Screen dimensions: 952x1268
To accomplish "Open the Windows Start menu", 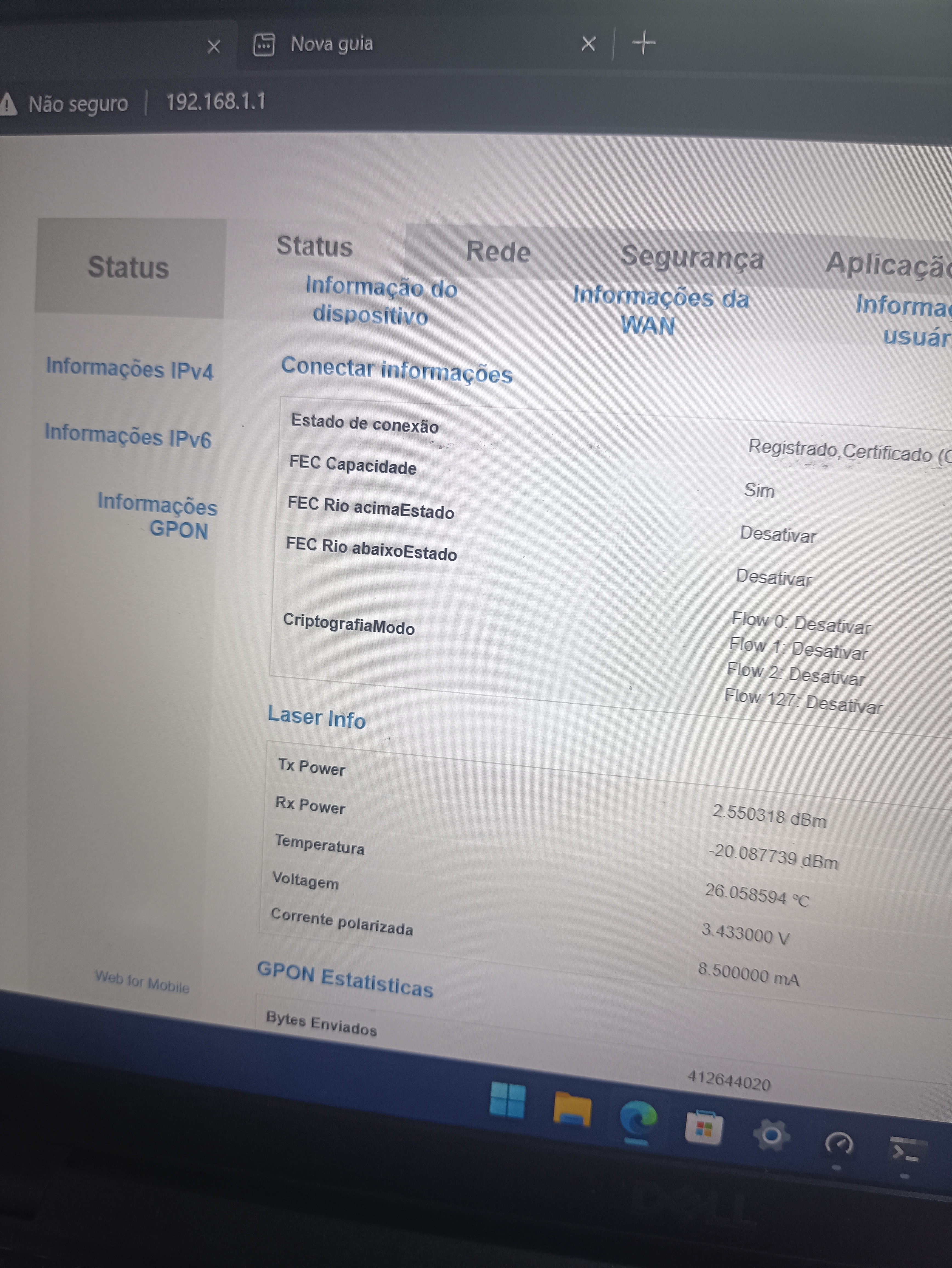I will click(508, 1100).
